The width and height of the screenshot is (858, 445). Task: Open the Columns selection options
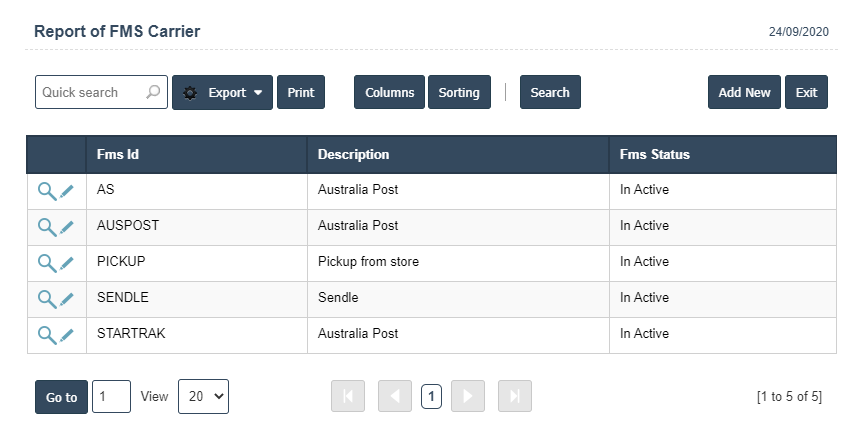[389, 92]
